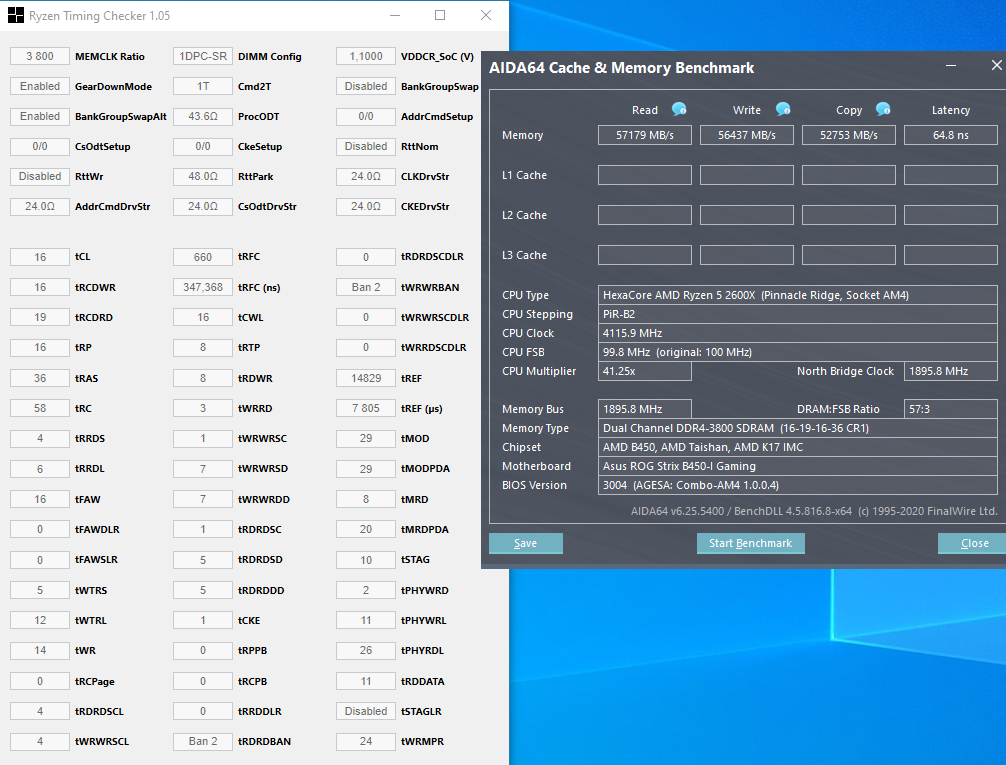Select the Memory Write value 56437 MB/s
The width and height of the screenshot is (1006, 765).
pos(747,135)
